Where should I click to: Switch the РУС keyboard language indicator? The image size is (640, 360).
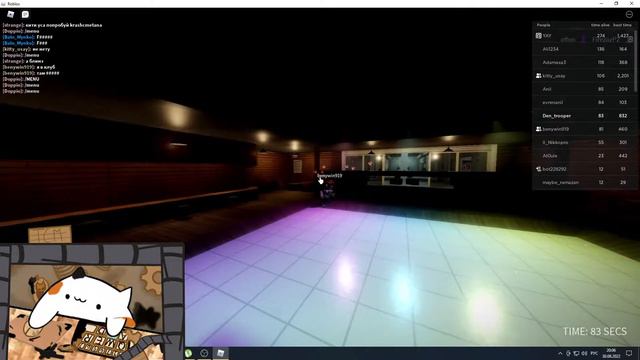tap(594, 353)
